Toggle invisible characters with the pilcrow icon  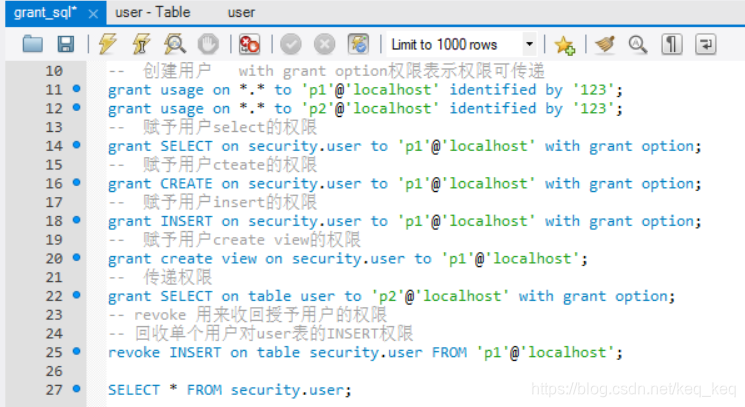coord(671,44)
